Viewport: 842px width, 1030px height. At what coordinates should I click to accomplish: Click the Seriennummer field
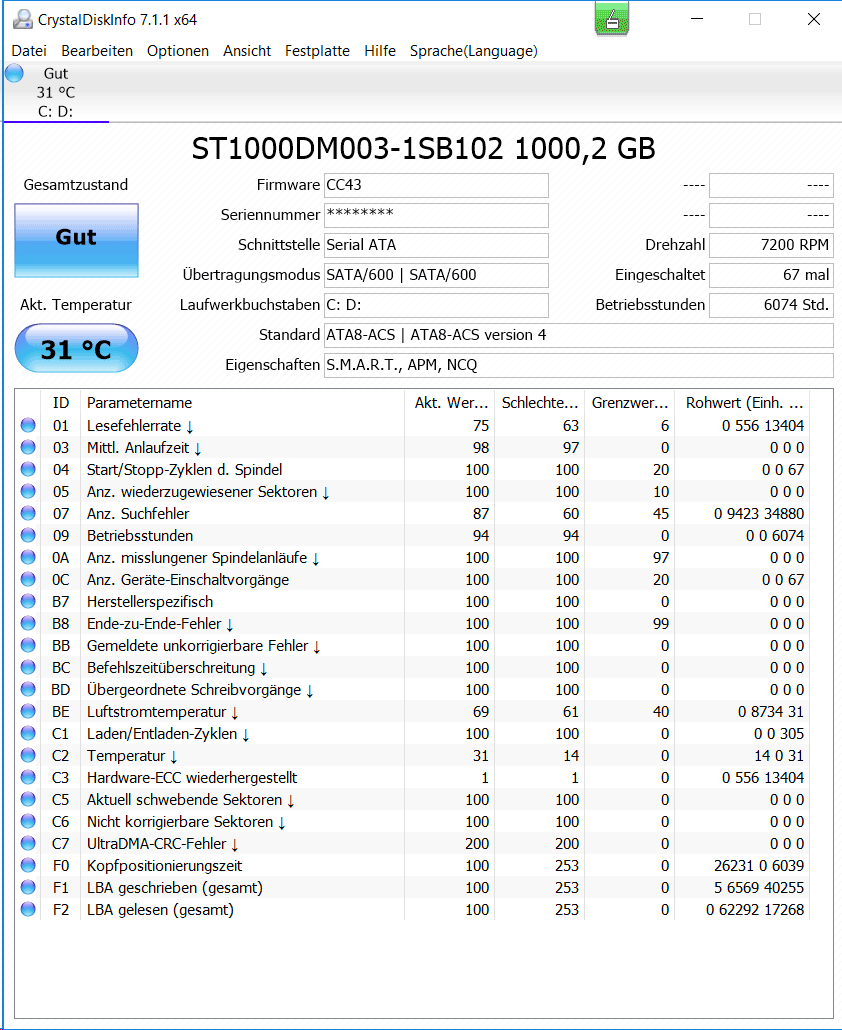[x=436, y=215]
